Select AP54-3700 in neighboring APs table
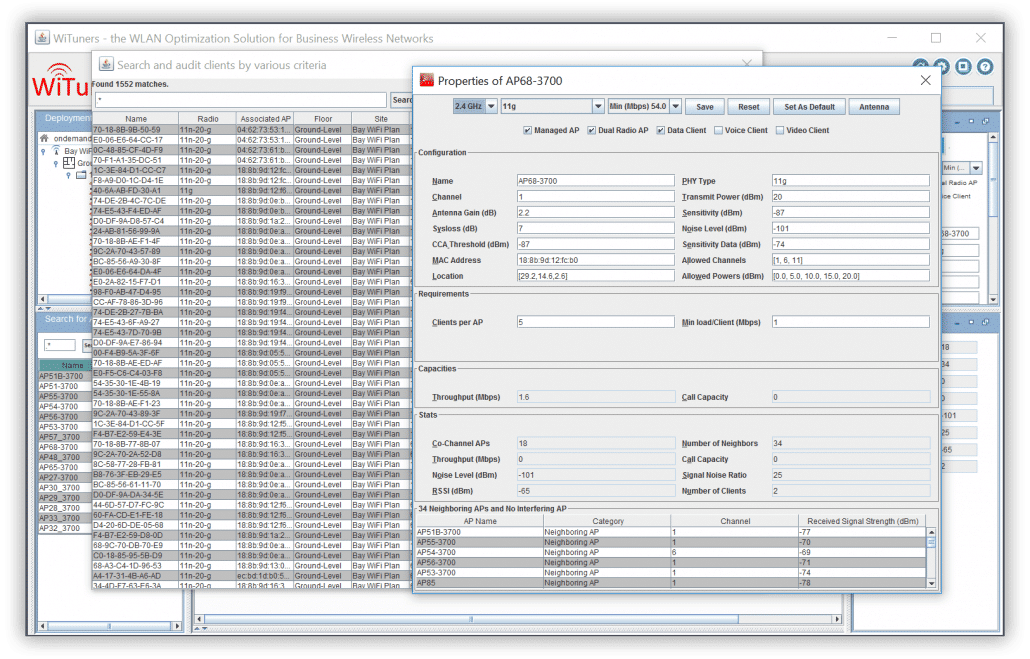The height and width of the screenshot is (659, 1030). point(671,553)
